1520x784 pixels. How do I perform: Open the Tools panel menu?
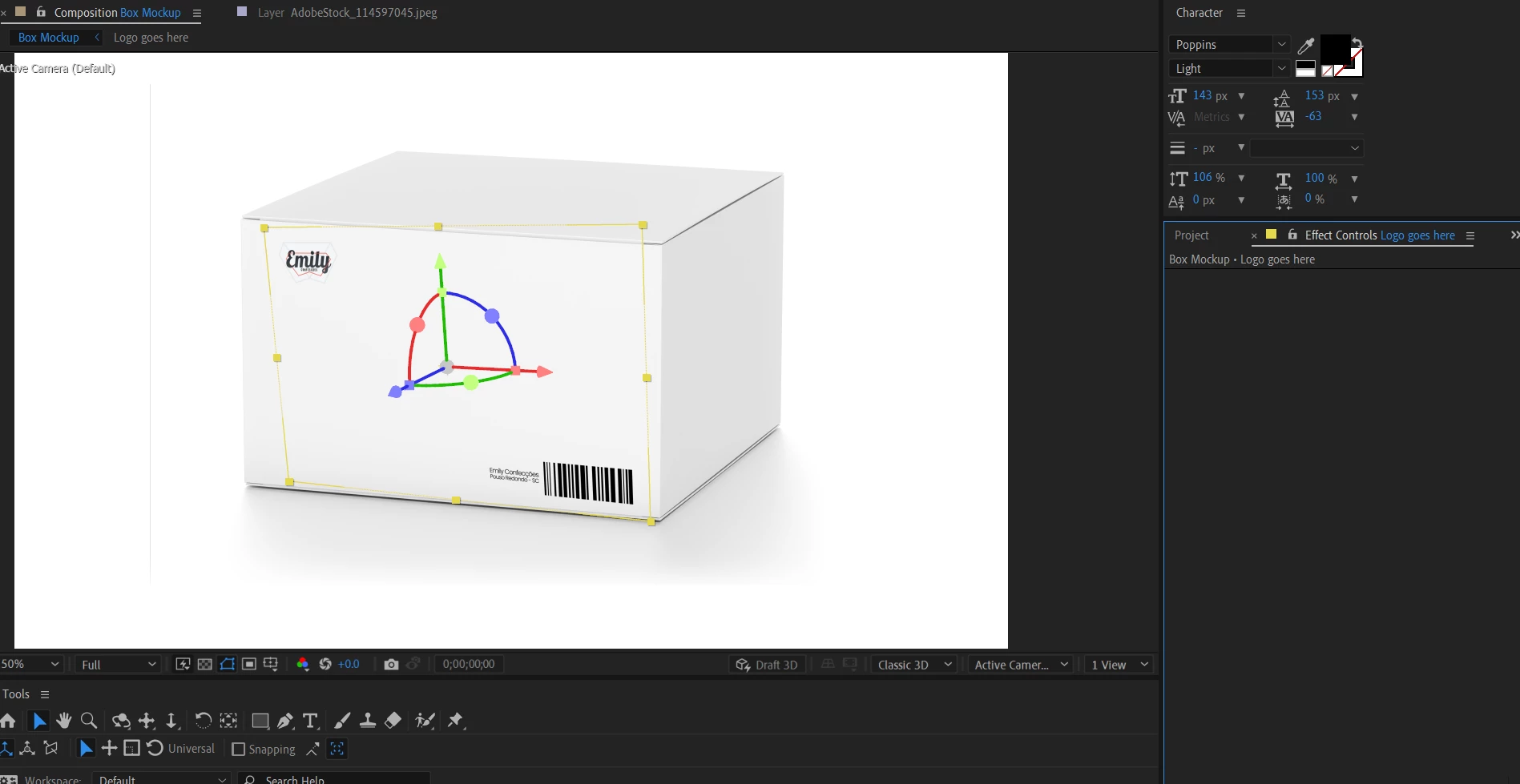pyautogui.click(x=45, y=694)
